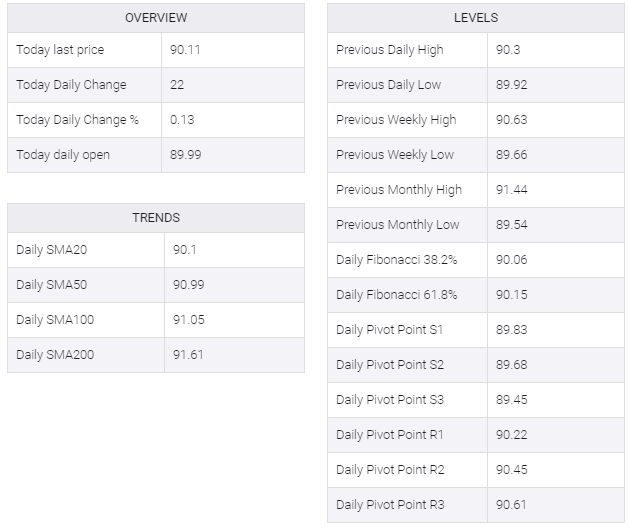This screenshot has width=628, height=530.
Task: Click the Daily Fibonacci 38.2% label
Action: 397,260
